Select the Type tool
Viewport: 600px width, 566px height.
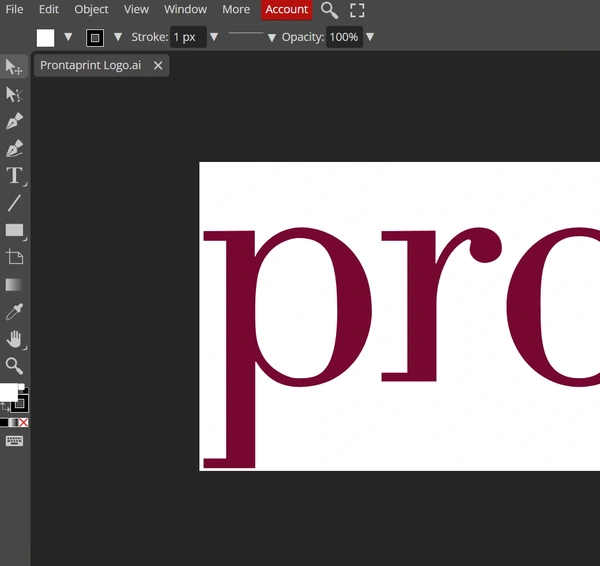[x=14, y=176]
